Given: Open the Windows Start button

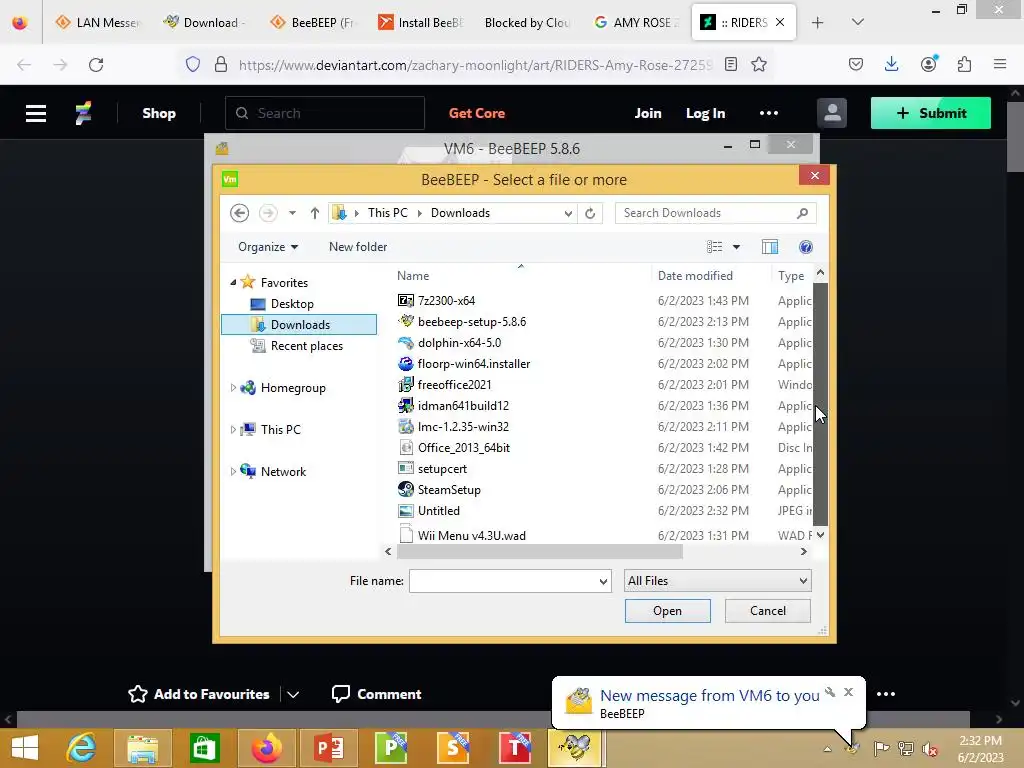Looking at the screenshot, I should pos(25,748).
